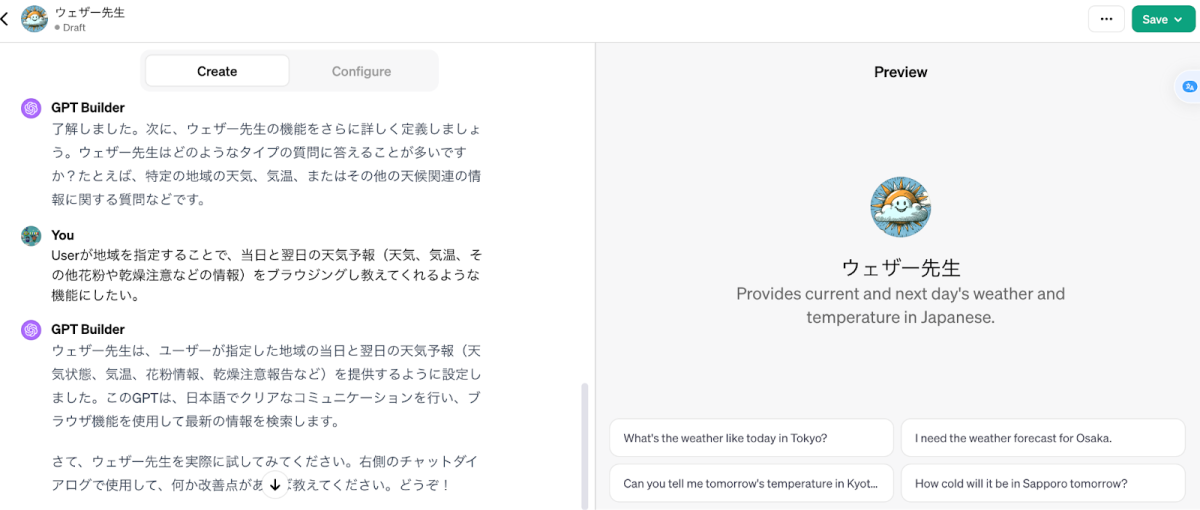Click the large sun-cloud preview image
The width and height of the screenshot is (1200, 510).
tap(900, 207)
